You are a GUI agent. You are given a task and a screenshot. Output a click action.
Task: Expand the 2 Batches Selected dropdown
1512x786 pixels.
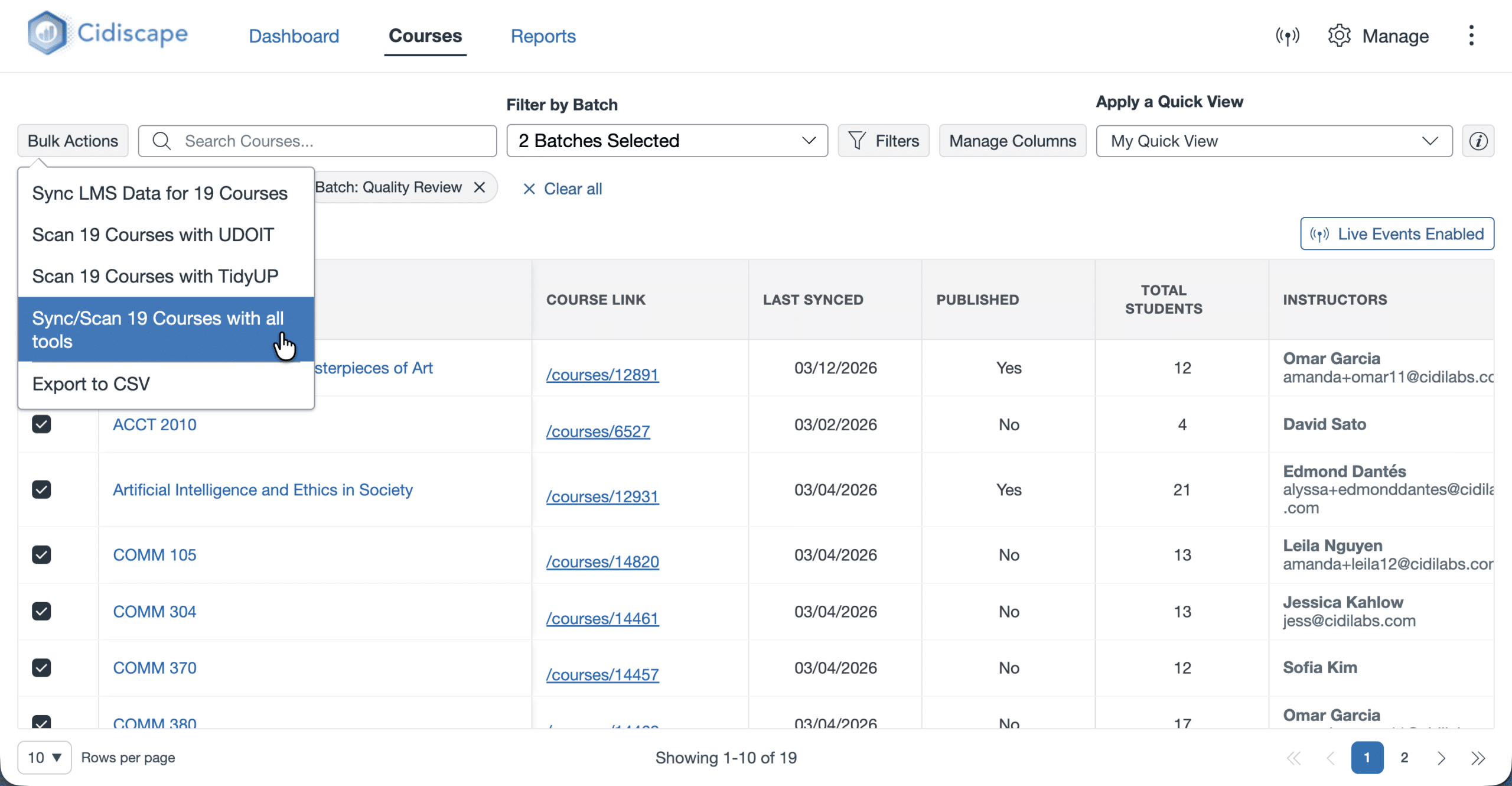[x=667, y=141]
